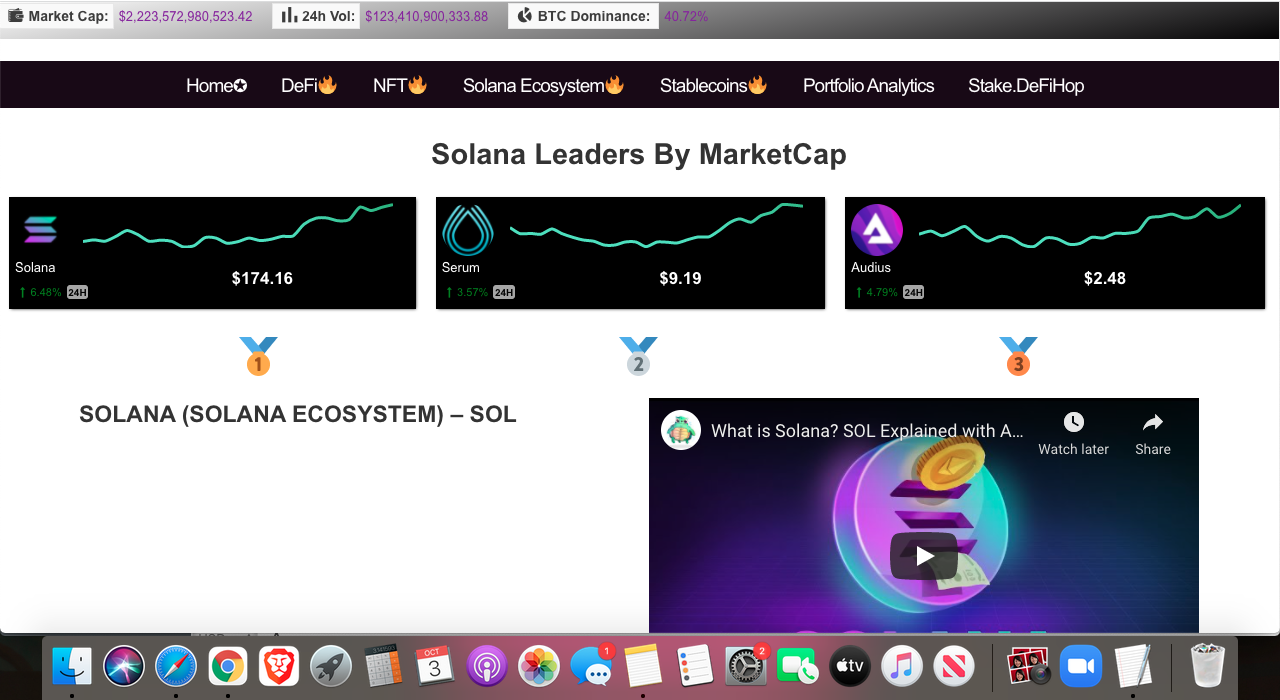The image size is (1280, 700).
Task: Open Photos from the dock
Action: click(539, 666)
